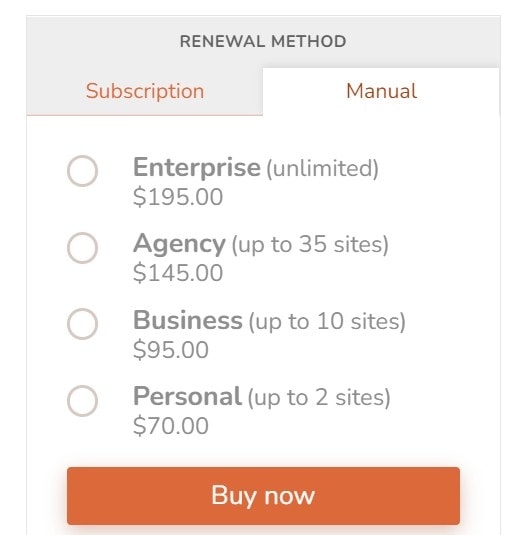Click the bold Business plan name
This screenshot has height=535, width=526.
tap(188, 320)
